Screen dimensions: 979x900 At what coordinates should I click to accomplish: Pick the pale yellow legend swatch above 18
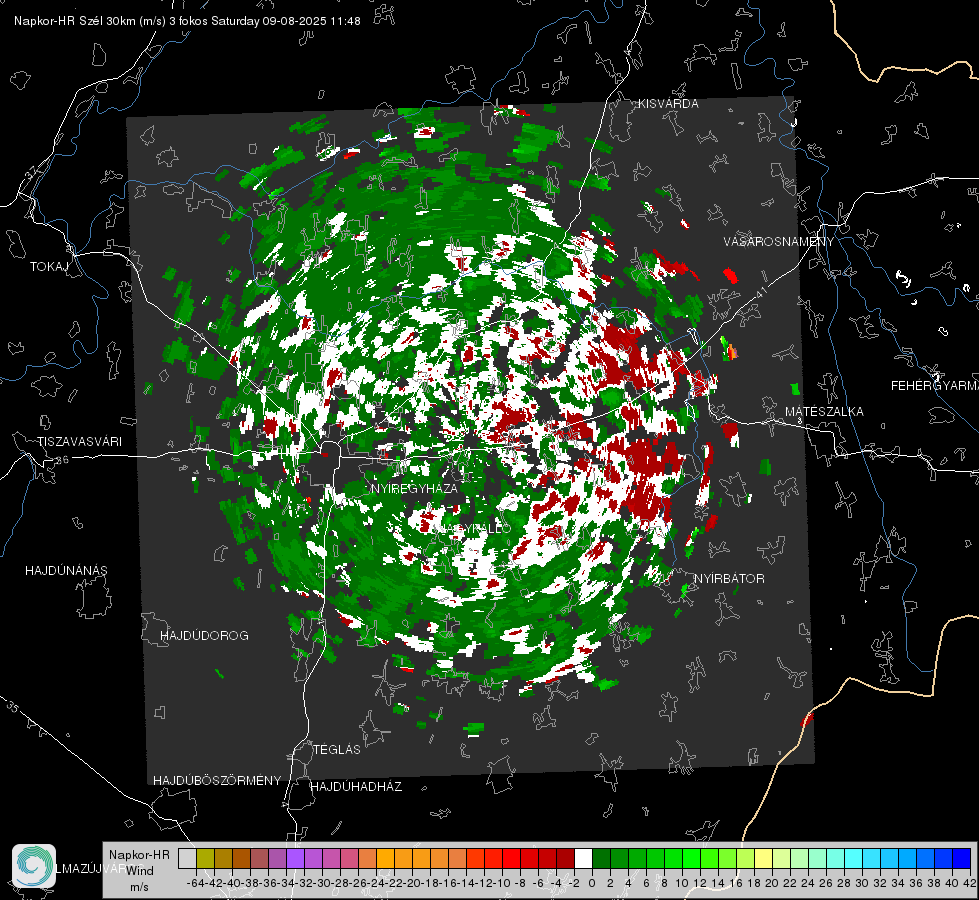click(x=763, y=858)
